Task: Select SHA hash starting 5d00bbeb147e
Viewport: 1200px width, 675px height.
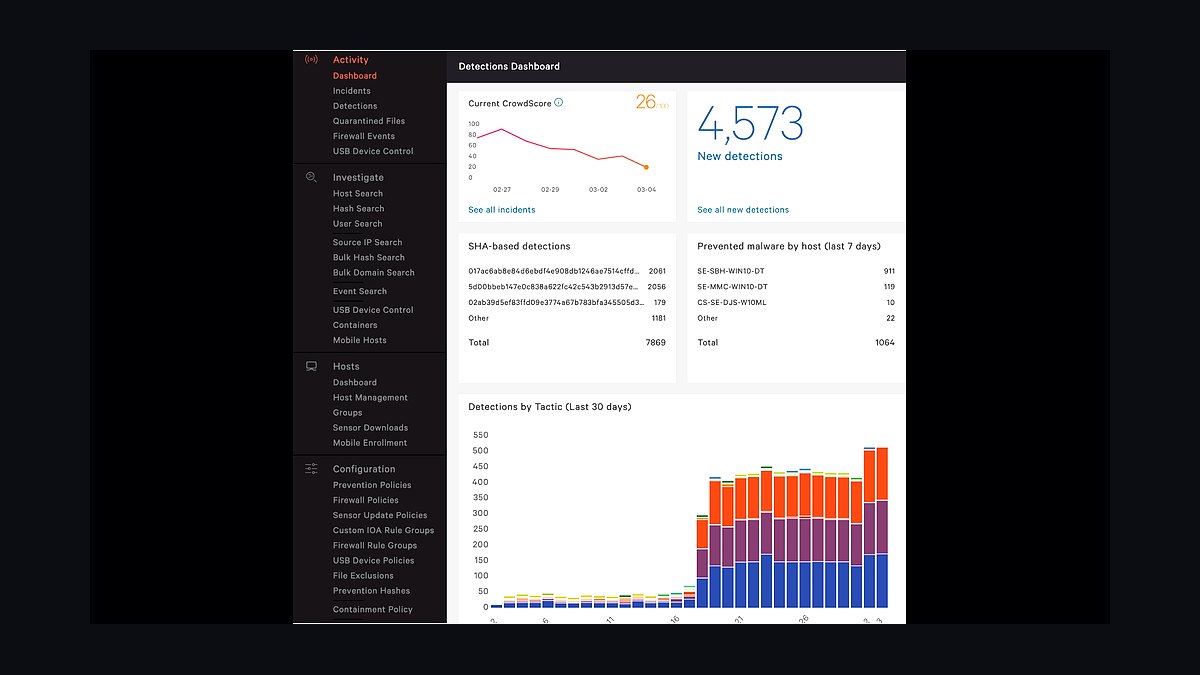Action: pos(553,287)
